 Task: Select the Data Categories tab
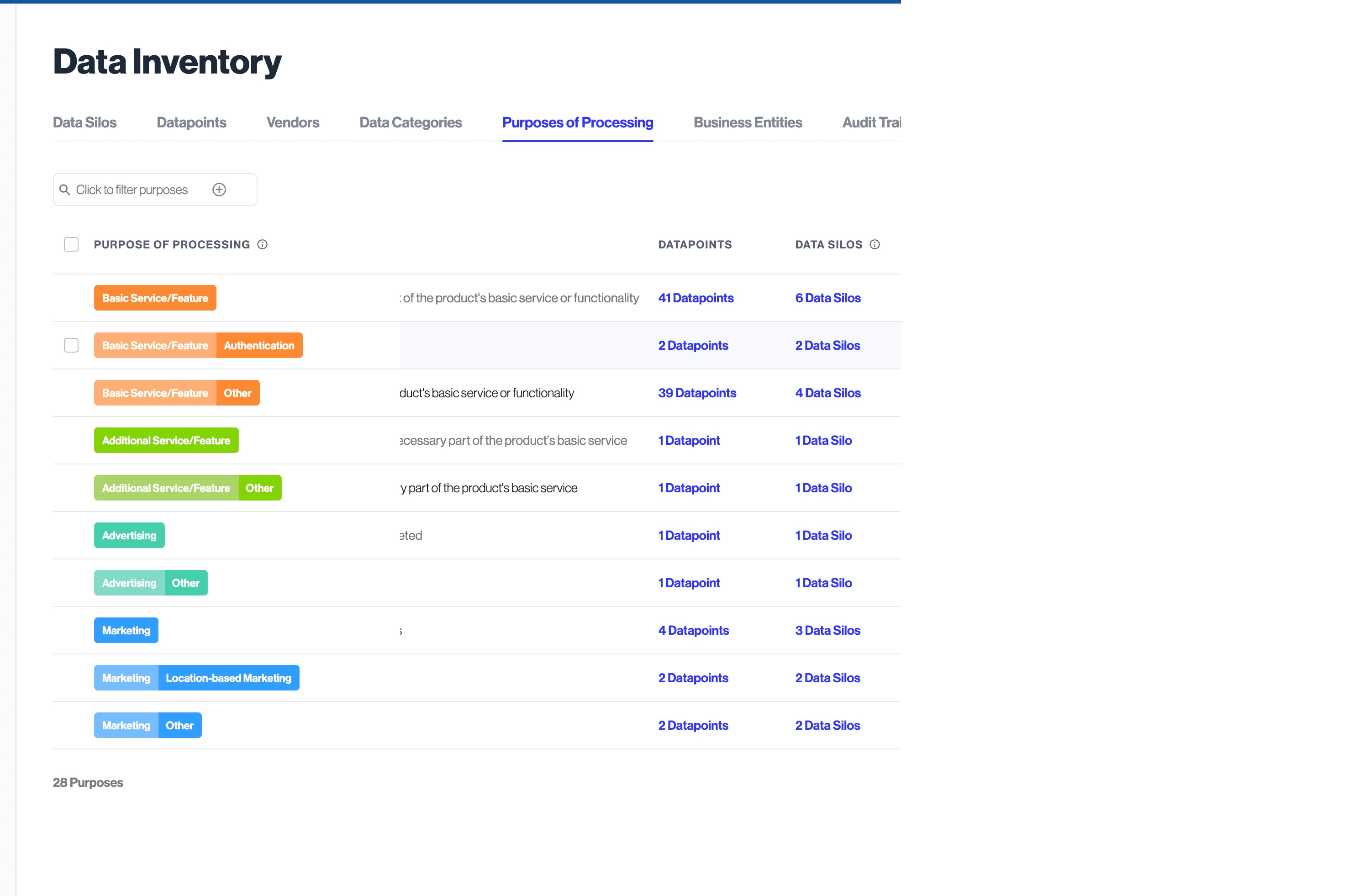click(411, 122)
